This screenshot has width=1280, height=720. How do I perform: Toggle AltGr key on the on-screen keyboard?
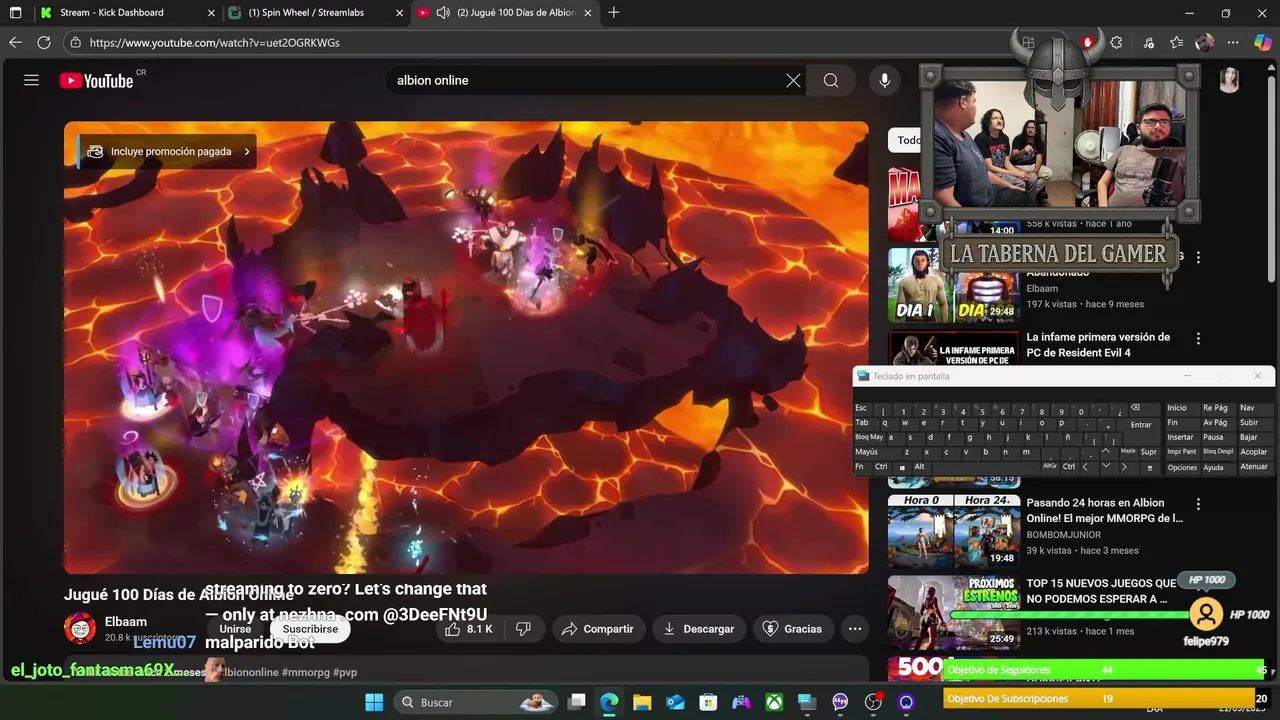[1049, 466]
